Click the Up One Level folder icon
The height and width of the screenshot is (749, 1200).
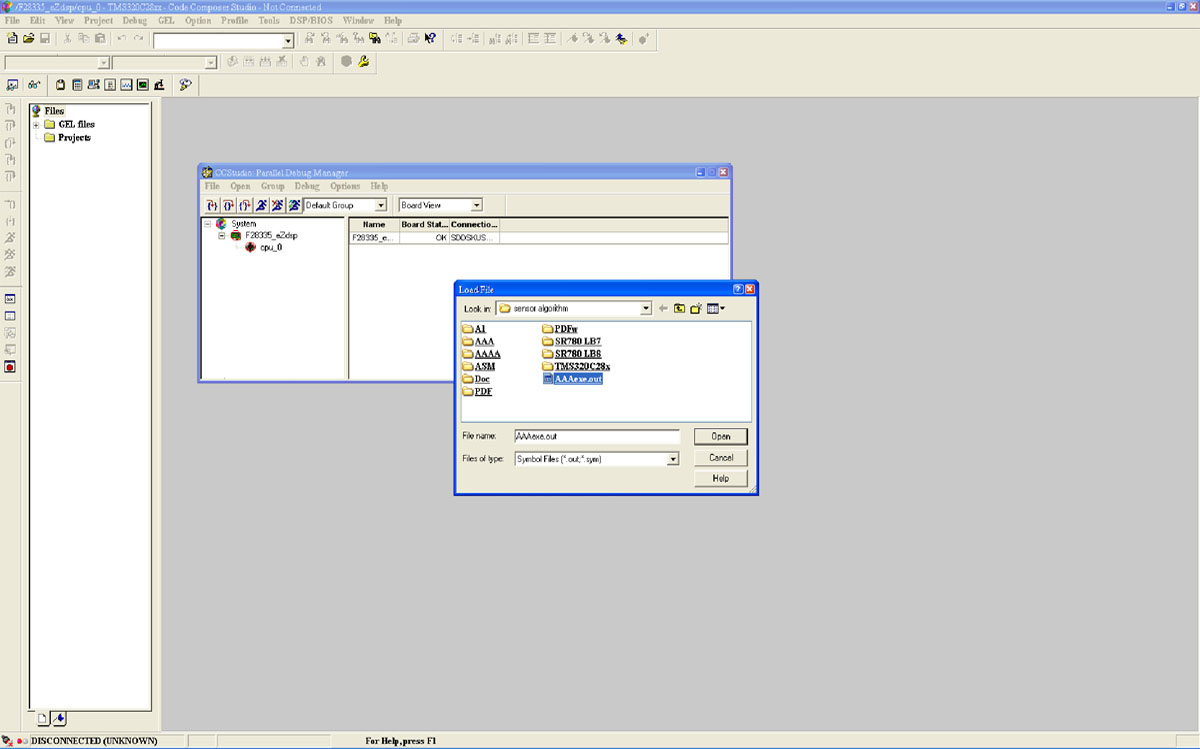(678, 308)
